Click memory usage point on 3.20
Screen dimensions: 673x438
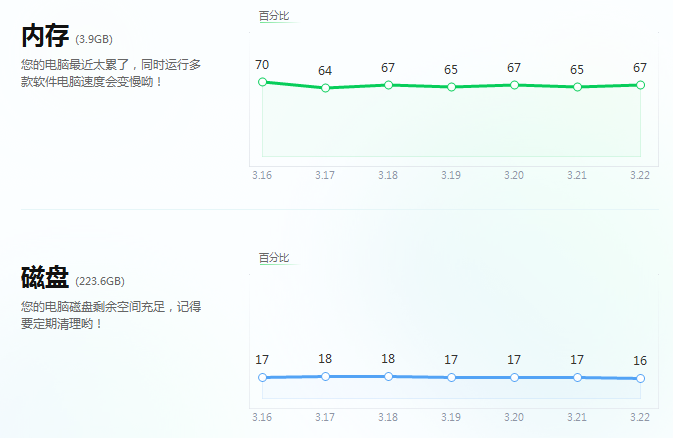coord(514,85)
